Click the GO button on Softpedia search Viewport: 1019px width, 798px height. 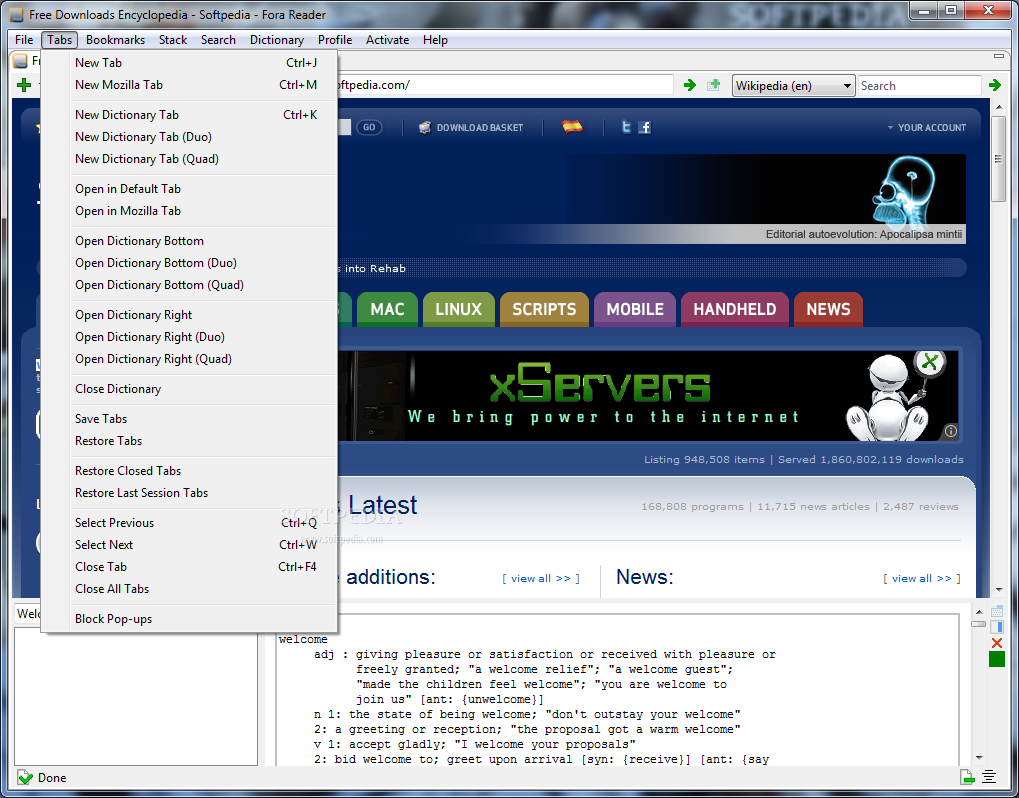369,127
